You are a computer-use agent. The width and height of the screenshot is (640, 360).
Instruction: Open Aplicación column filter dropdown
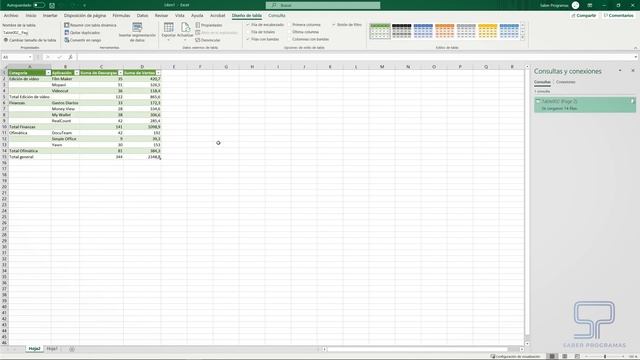pos(77,73)
